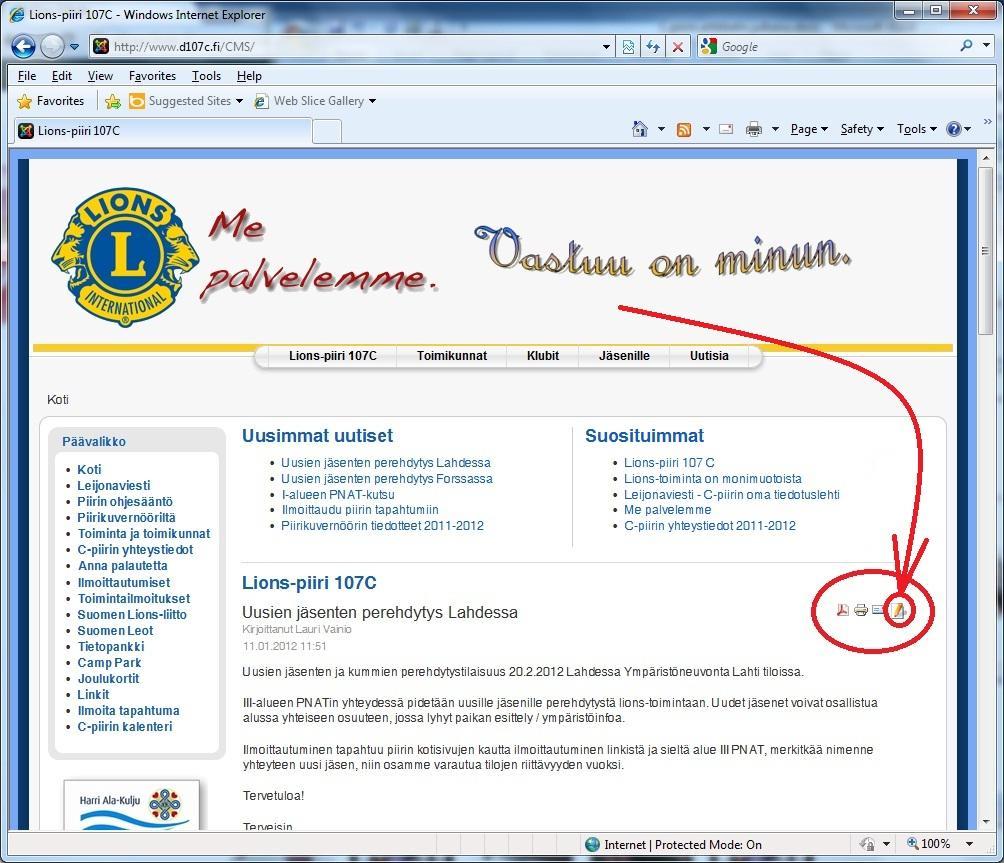Open the Edit menu
Screen dimensions: 1004x863
tap(61, 76)
